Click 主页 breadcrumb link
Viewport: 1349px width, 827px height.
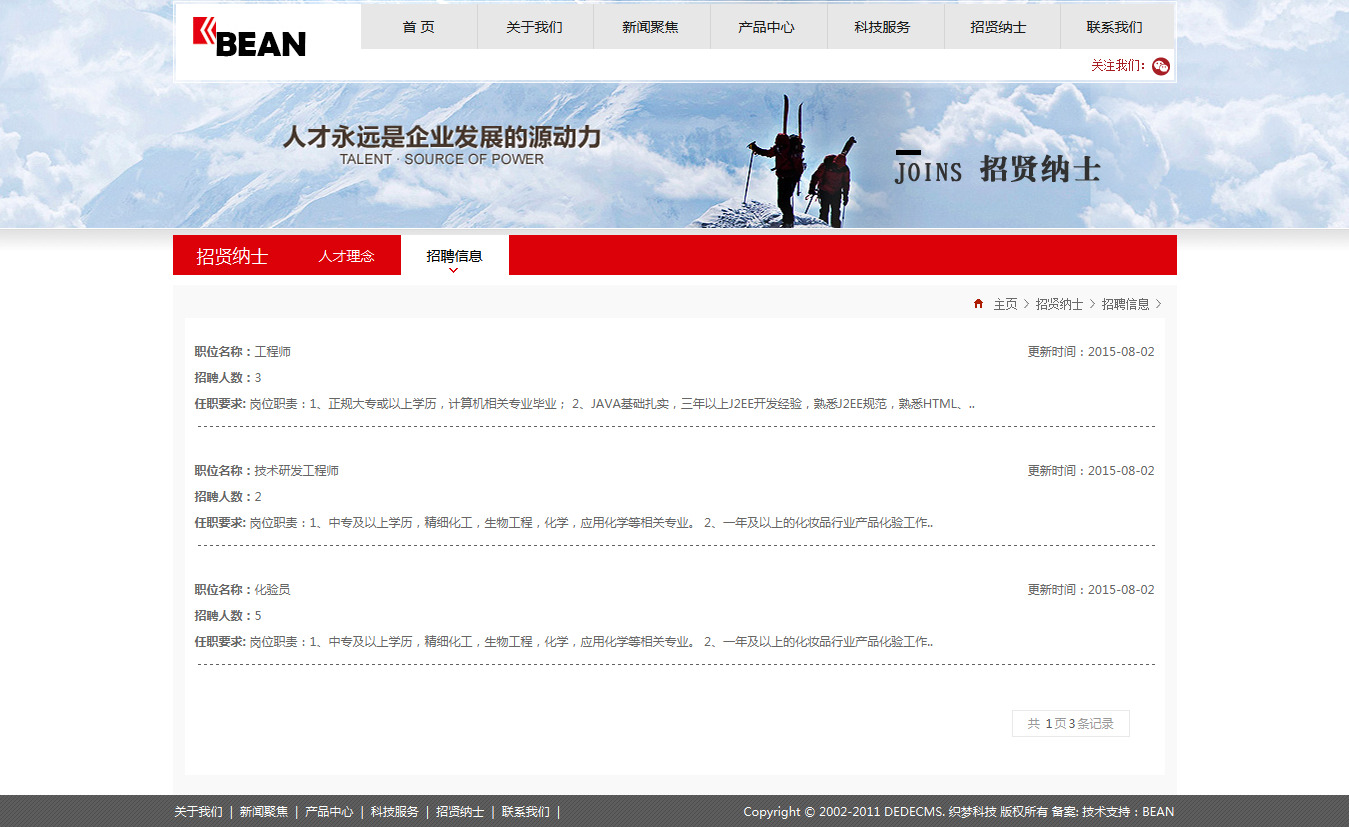1005,304
